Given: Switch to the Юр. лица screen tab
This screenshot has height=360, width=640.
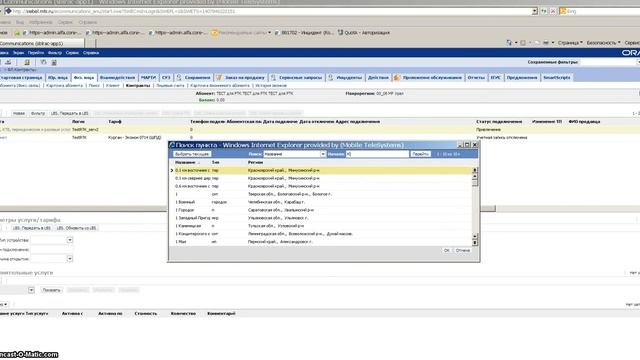Looking at the screenshot, I should (58, 77).
